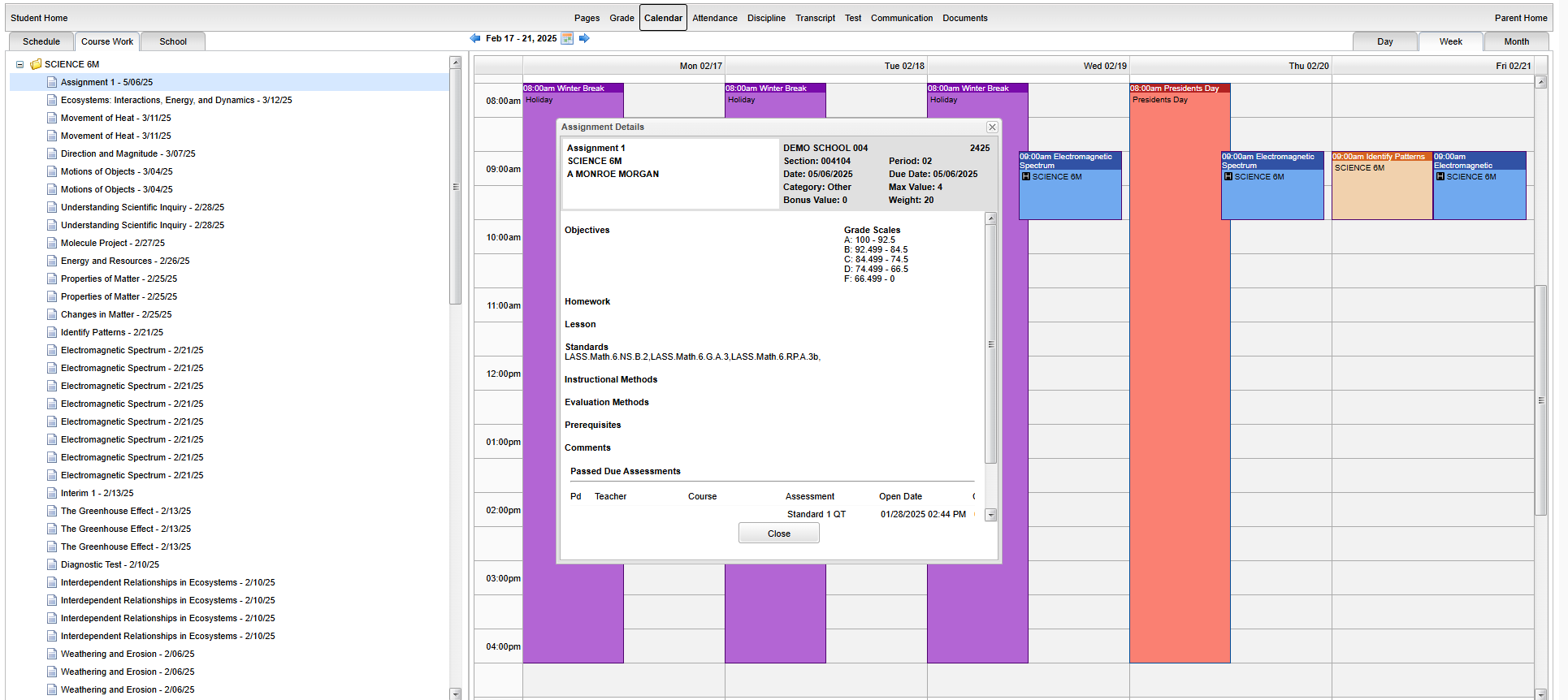
Task: Switch to the School tab
Action: coord(173,41)
